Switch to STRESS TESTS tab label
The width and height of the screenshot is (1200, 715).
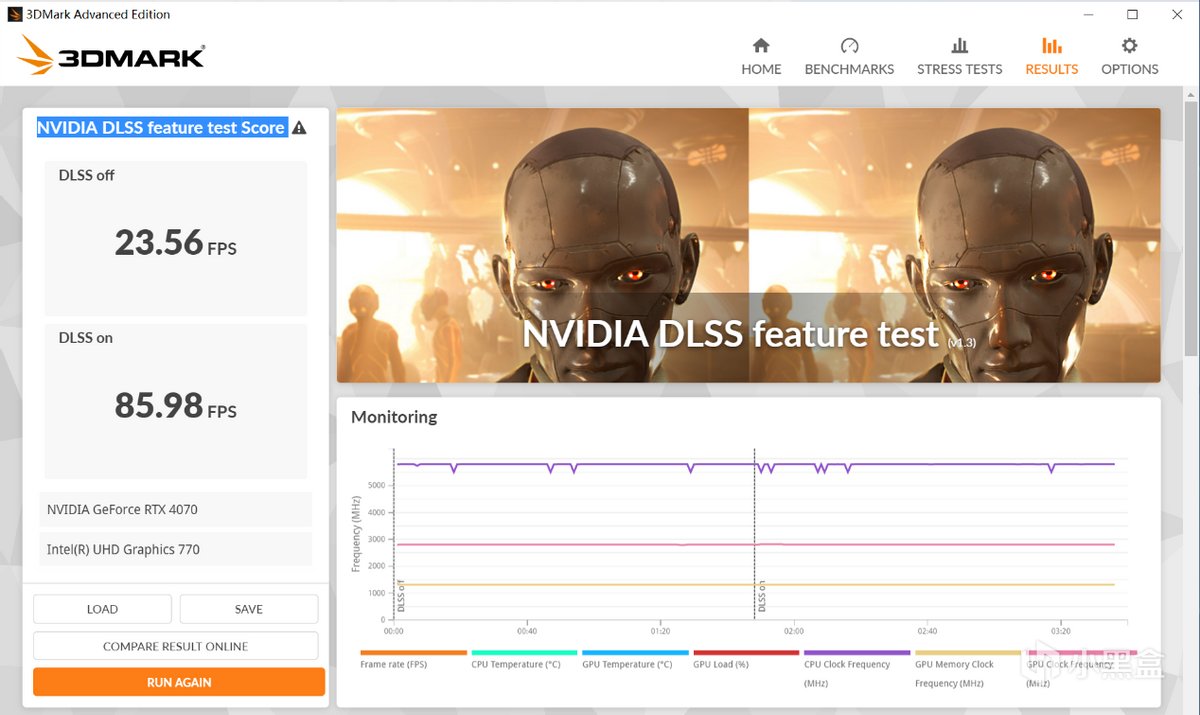tap(959, 69)
